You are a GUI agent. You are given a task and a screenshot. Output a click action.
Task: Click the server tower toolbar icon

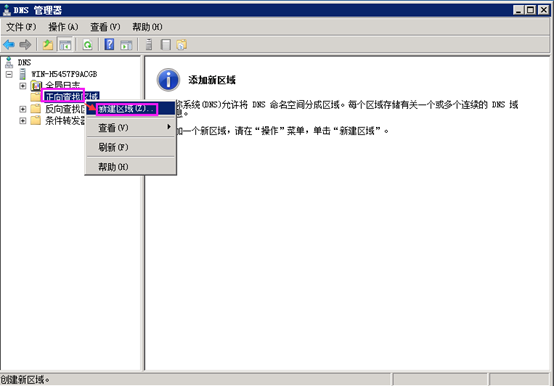coord(149,45)
